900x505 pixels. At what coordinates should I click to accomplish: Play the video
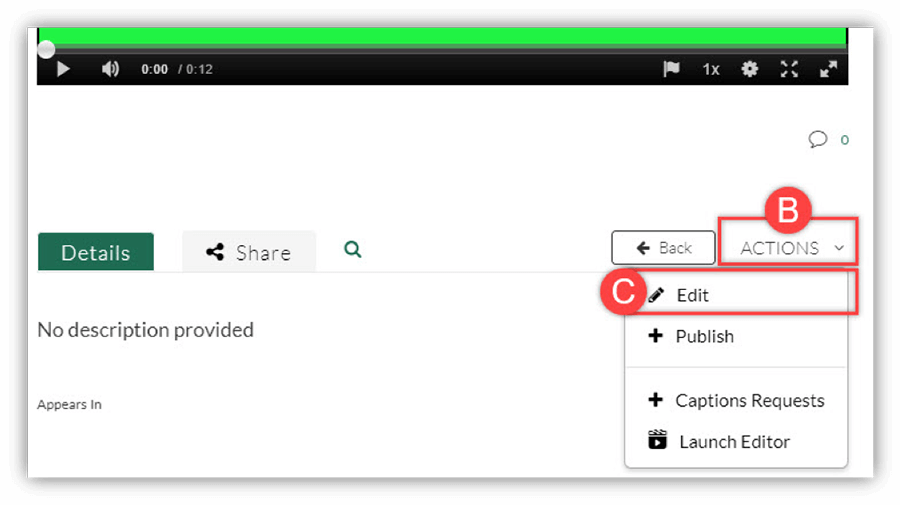63,69
